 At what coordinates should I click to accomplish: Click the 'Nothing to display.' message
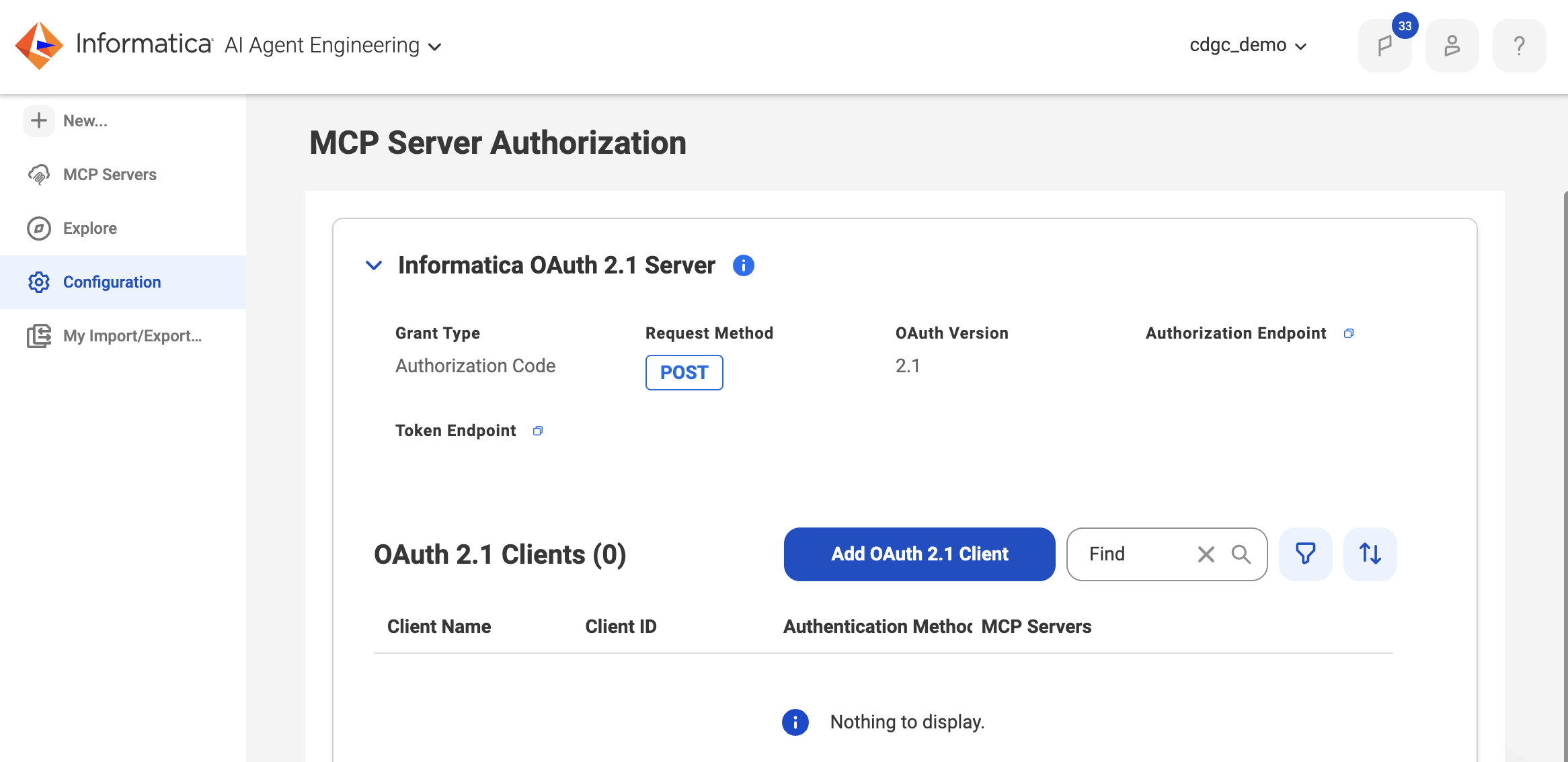click(x=907, y=722)
